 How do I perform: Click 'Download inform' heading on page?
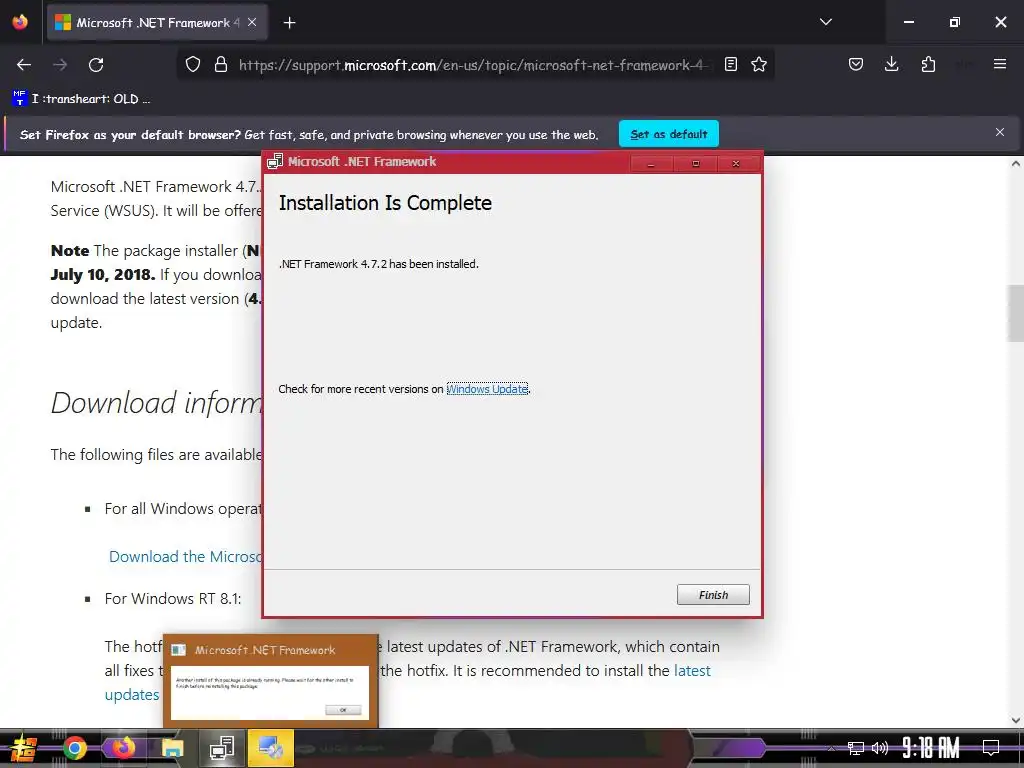tap(157, 402)
